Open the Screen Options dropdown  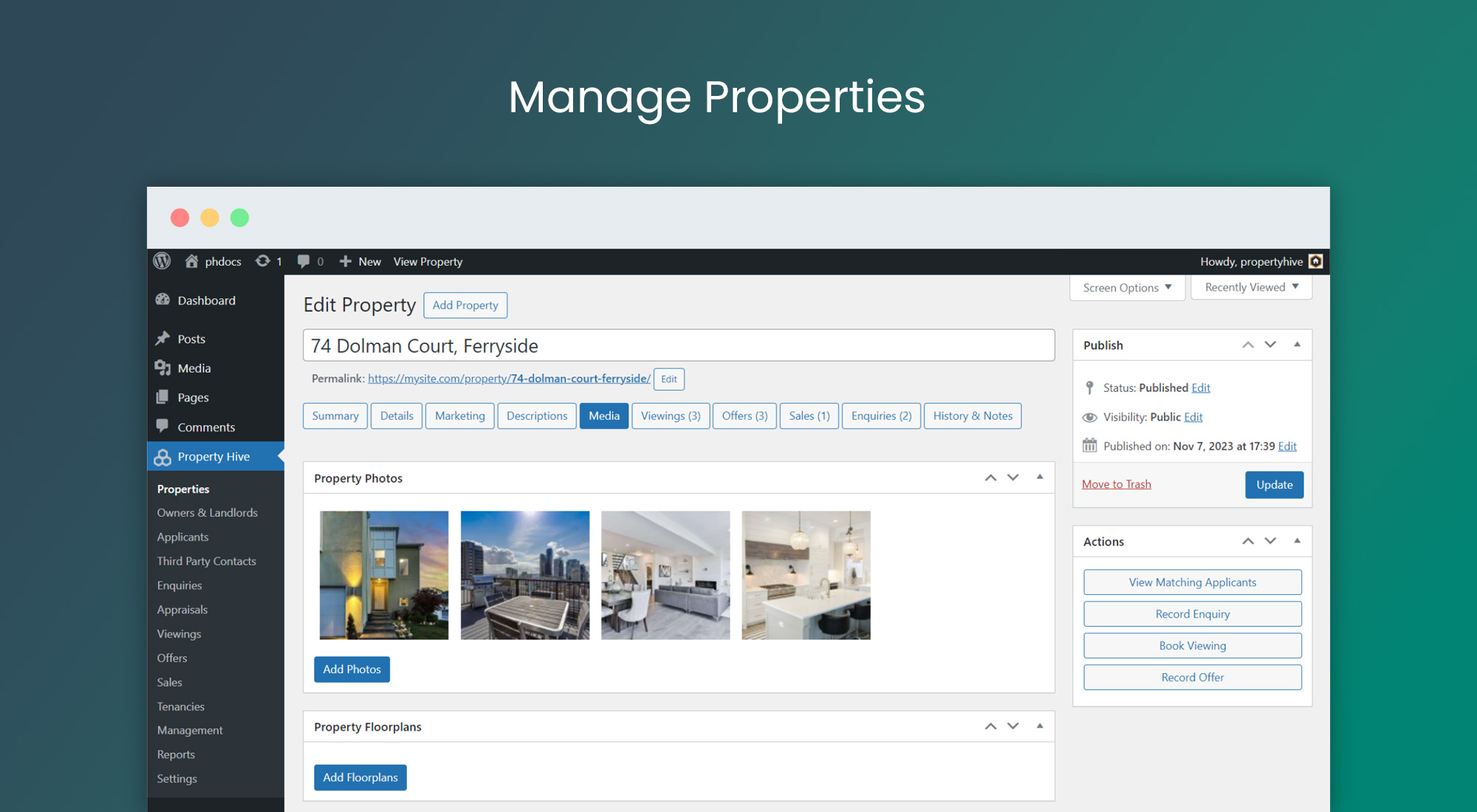pos(1127,288)
